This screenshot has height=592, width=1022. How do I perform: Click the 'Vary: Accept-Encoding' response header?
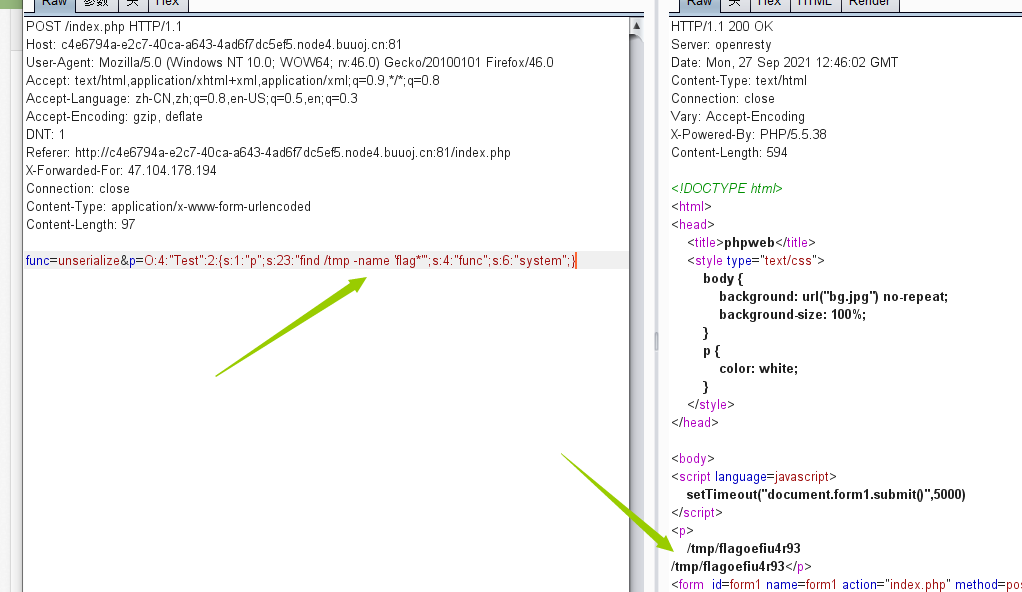[x=738, y=117]
